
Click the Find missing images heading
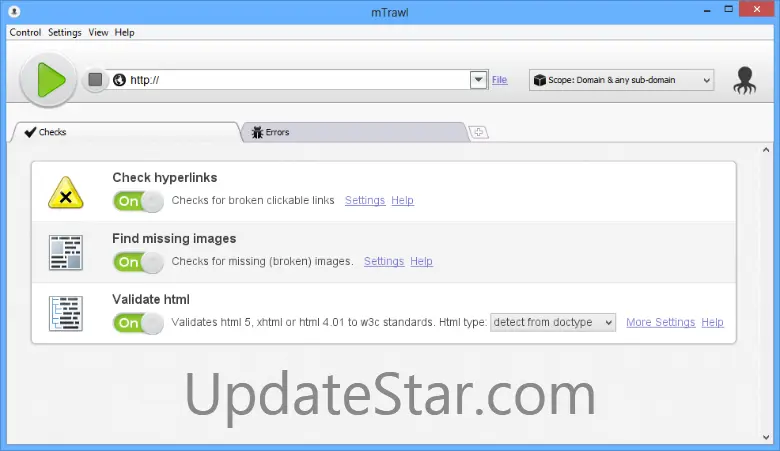point(174,239)
